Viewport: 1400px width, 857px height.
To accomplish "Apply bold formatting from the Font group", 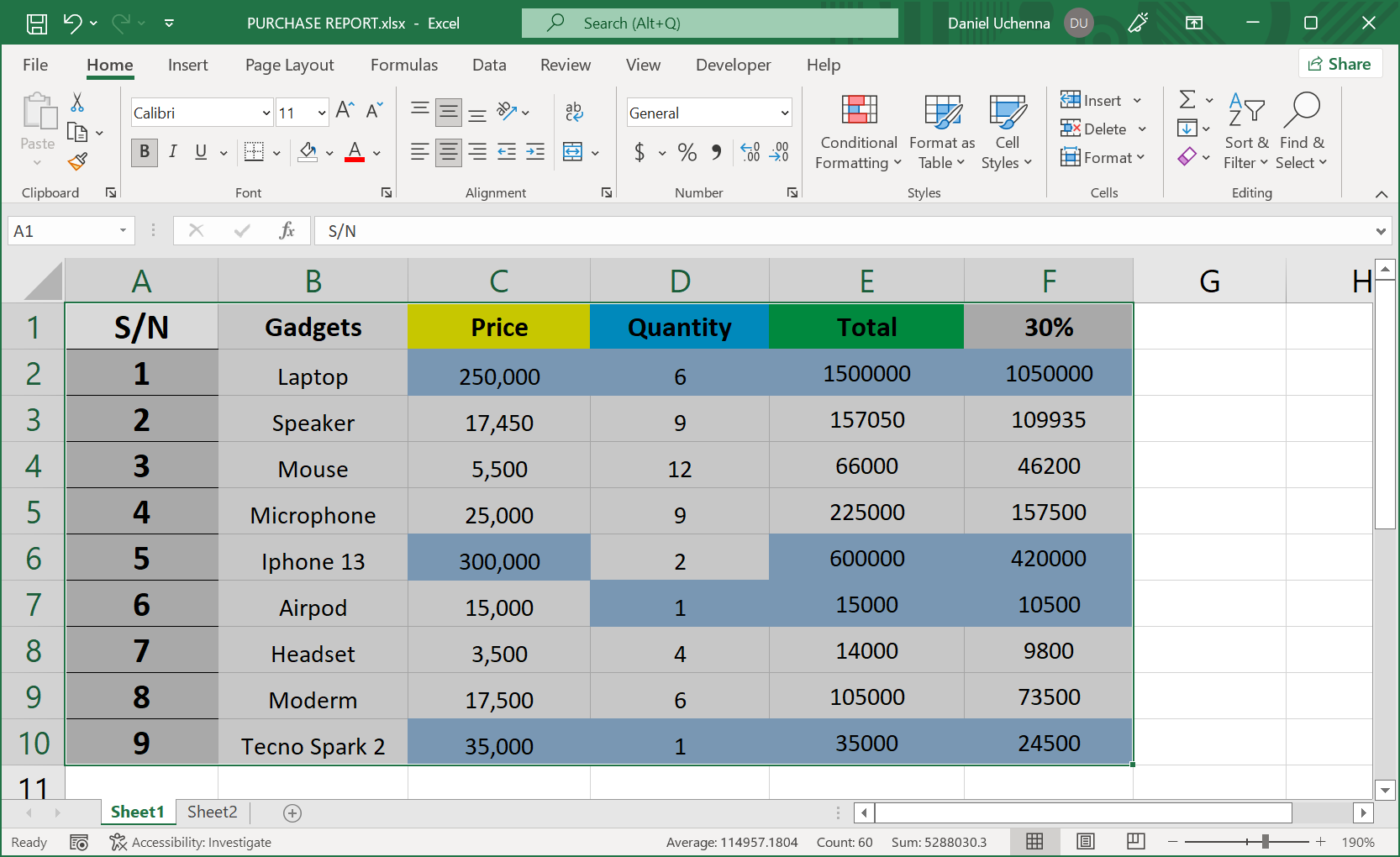I will [x=144, y=152].
